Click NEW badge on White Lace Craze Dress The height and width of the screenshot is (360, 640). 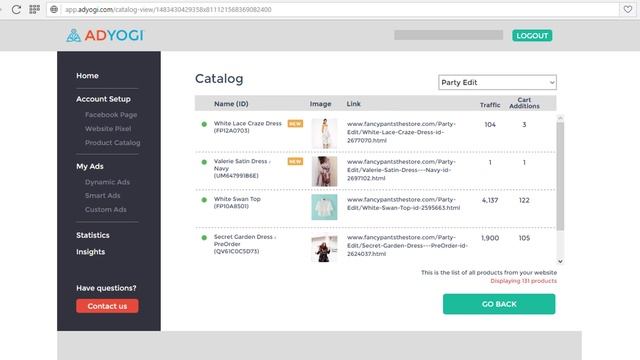pyautogui.click(x=295, y=124)
